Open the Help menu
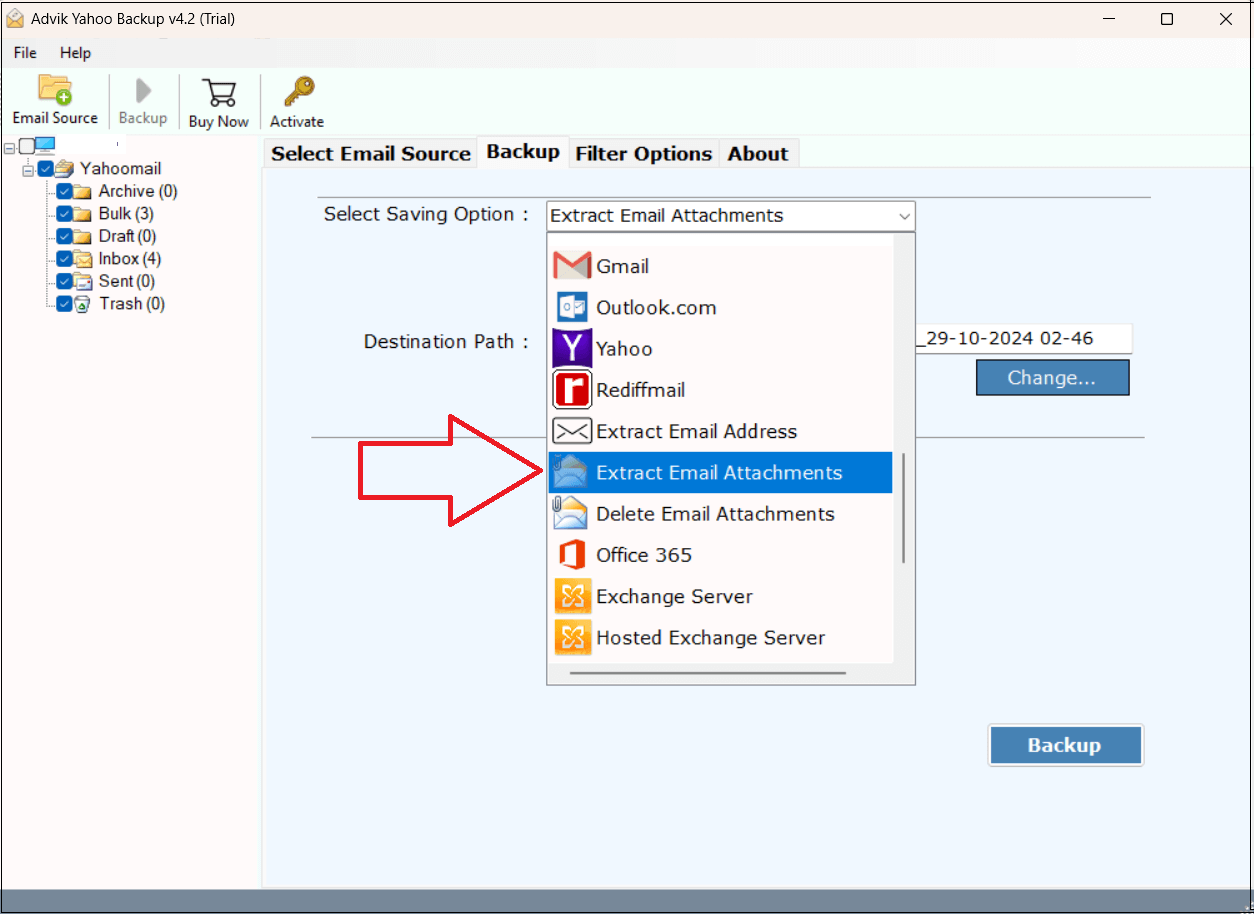 click(x=75, y=53)
